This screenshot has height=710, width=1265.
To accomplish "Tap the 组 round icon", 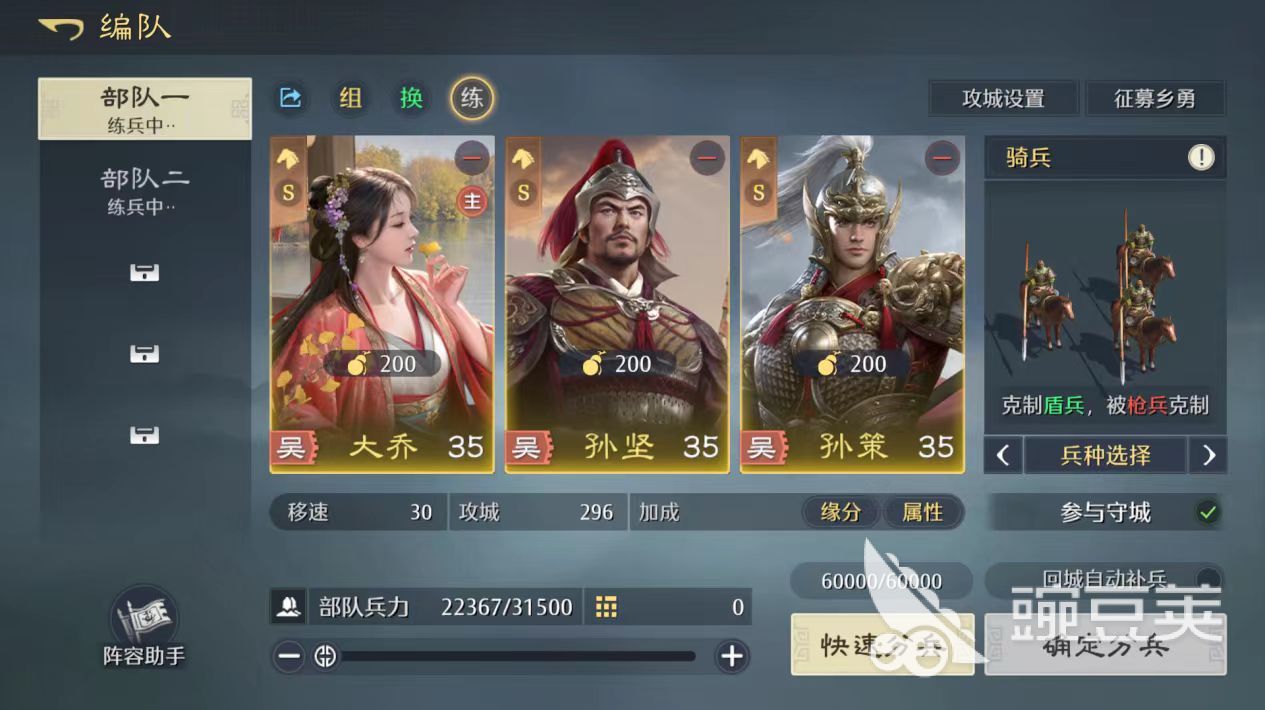I will coord(350,97).
